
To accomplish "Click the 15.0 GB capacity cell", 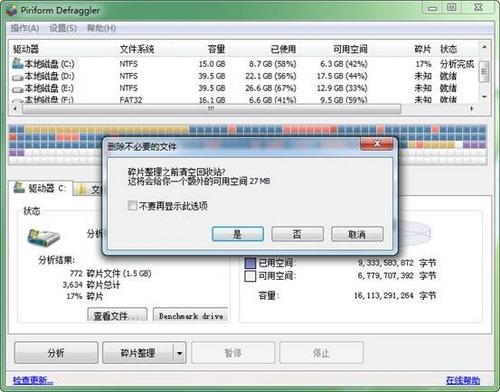I will point(212,64).
